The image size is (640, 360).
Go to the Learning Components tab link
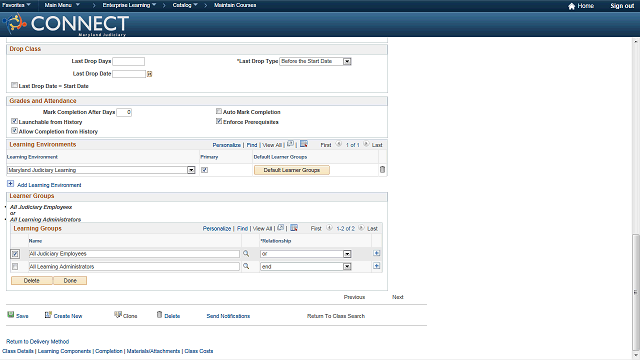pyautogui.click(x=64, y=351)
